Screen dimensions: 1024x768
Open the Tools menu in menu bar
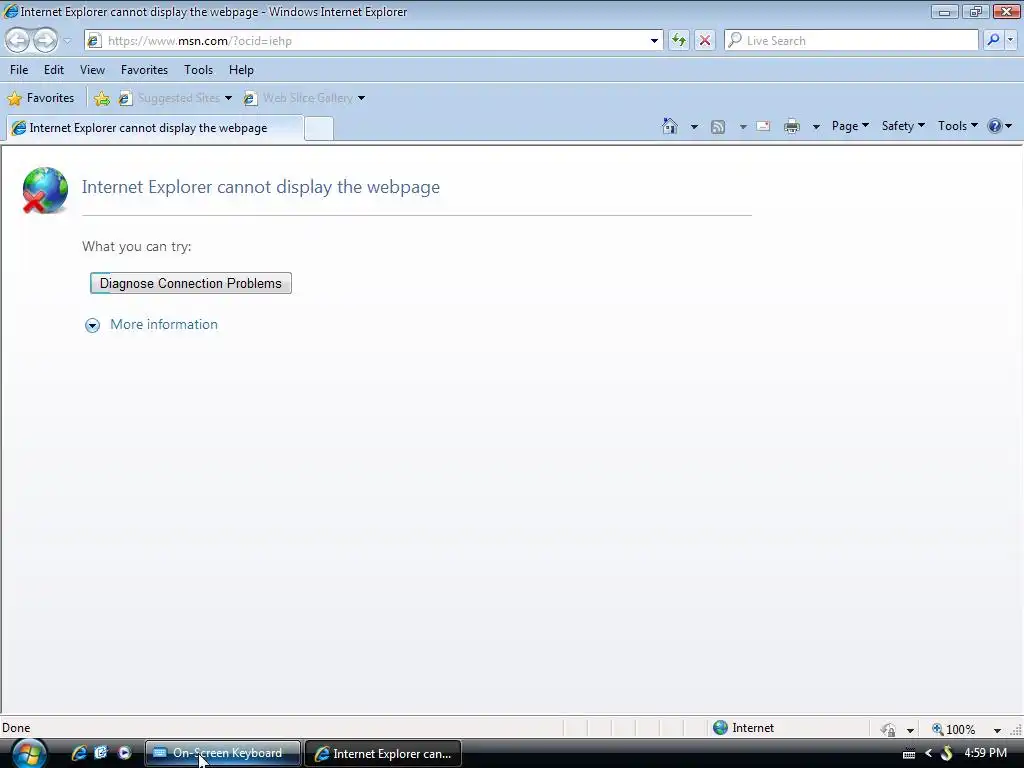coord(198,70)
